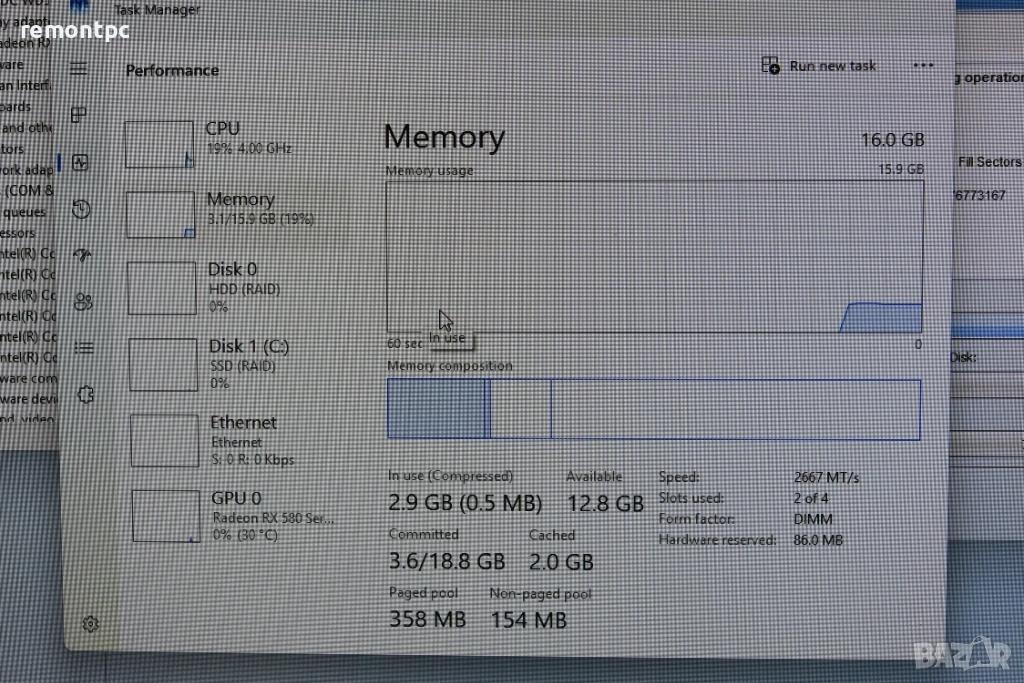Click the Performance page heading
This screenshot has width=1024, height=683.
[x=172, y=71]
